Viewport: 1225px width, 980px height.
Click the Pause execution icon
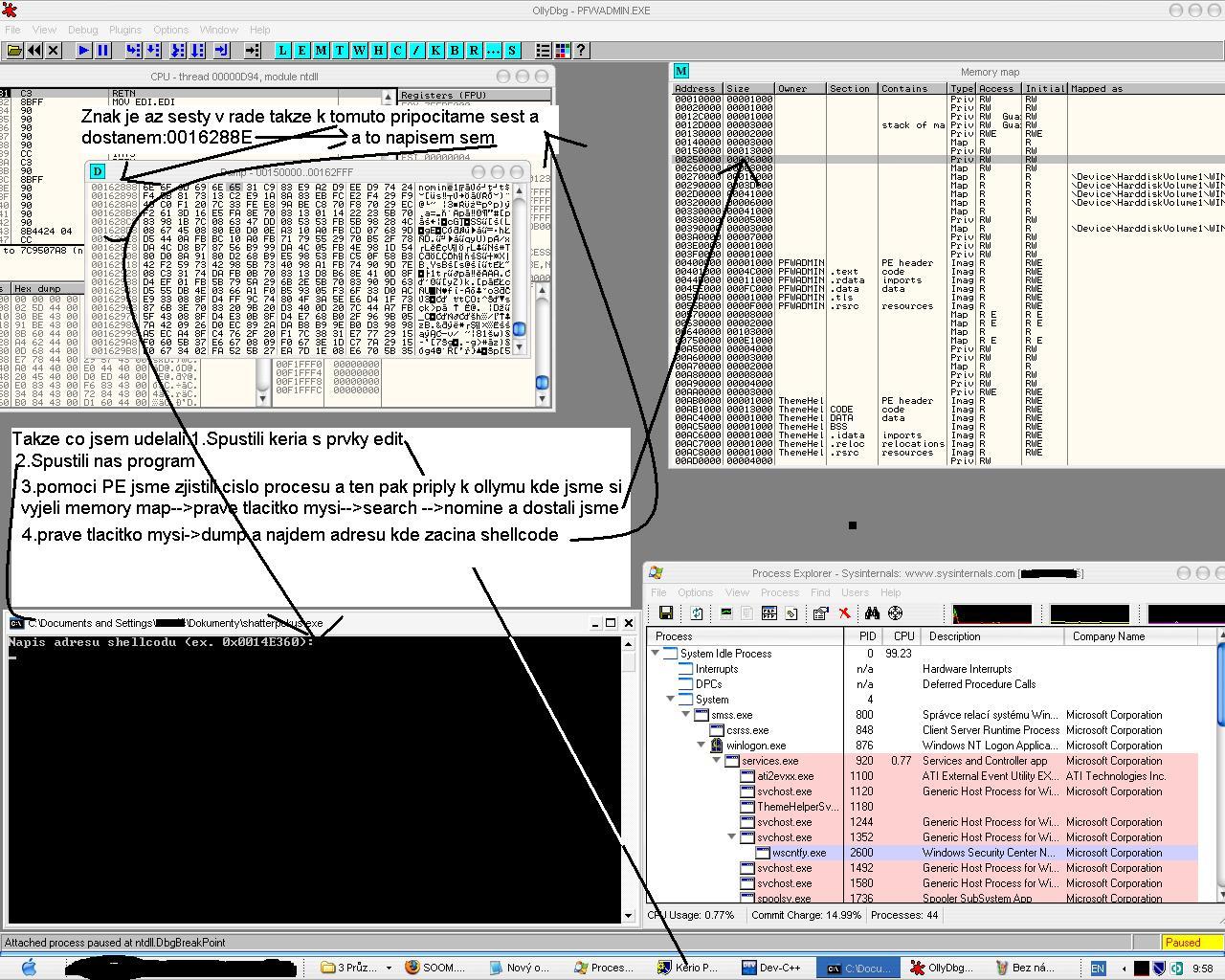point(103,50)
